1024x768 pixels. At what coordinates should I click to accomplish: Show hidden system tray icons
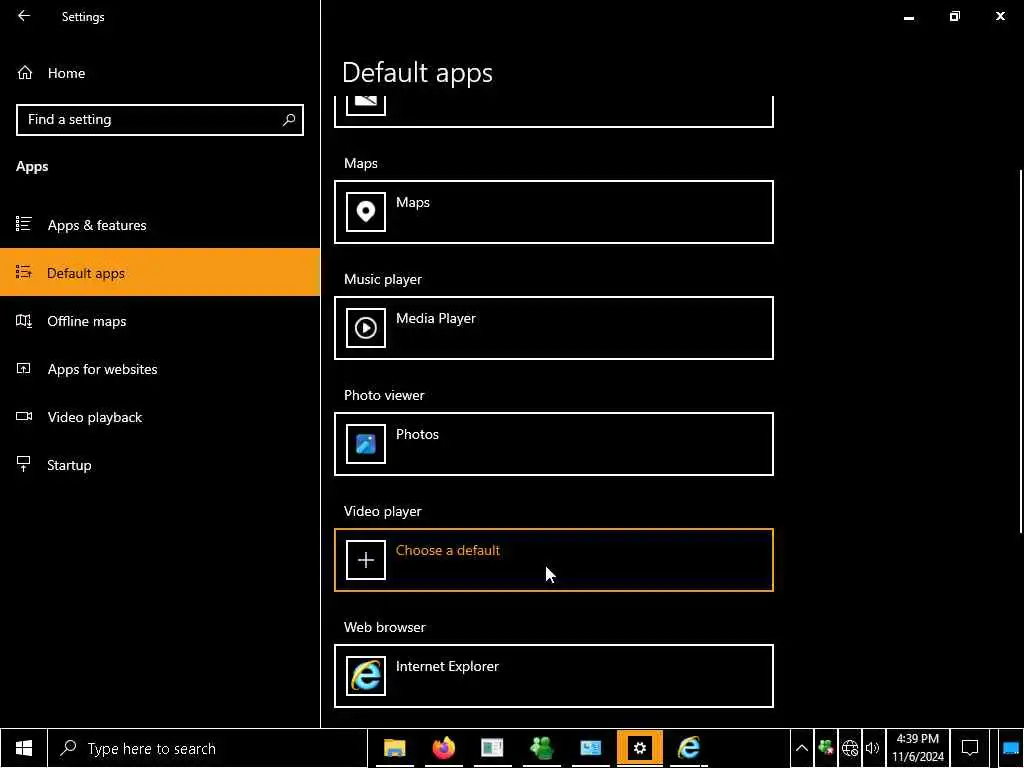[x=801, y=748]
